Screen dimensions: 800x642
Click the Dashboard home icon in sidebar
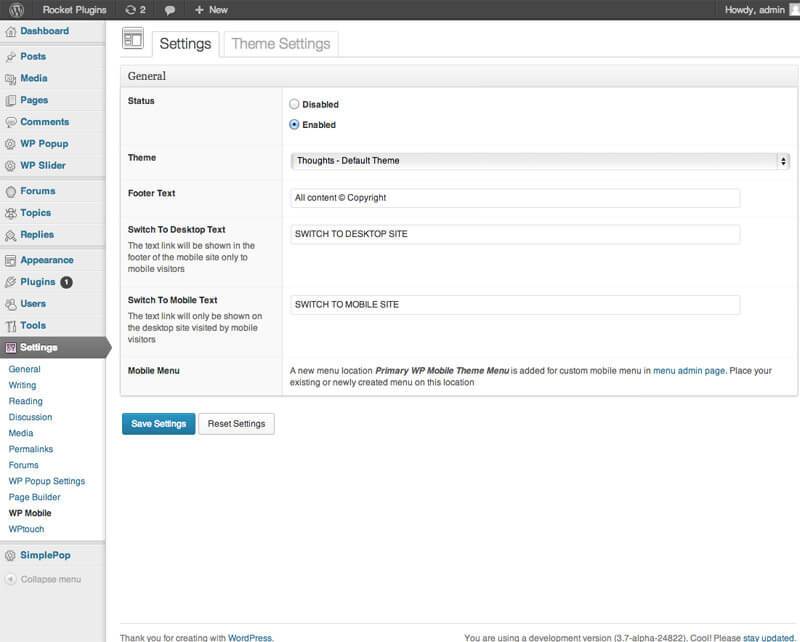(x=10, y=32)
